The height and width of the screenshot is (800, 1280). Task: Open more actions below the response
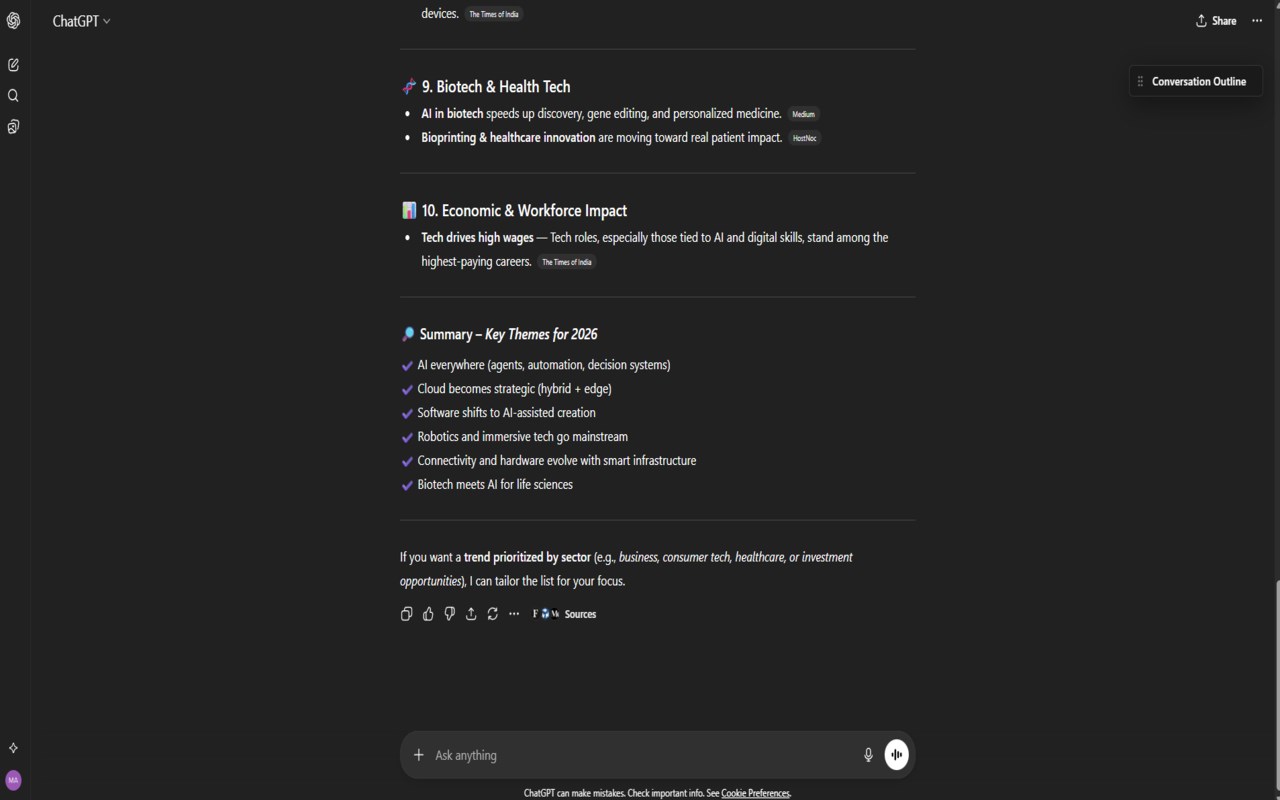point(514,614)
